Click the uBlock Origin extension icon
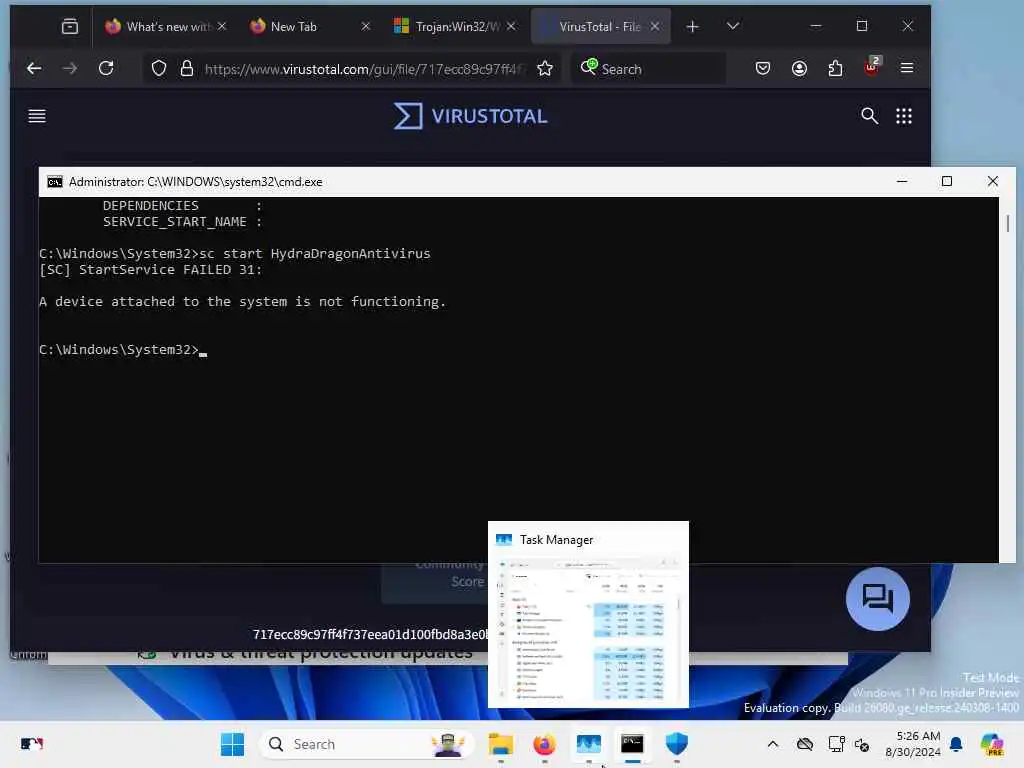This screenshot has height=768, width=1024. tap(872, 67)
